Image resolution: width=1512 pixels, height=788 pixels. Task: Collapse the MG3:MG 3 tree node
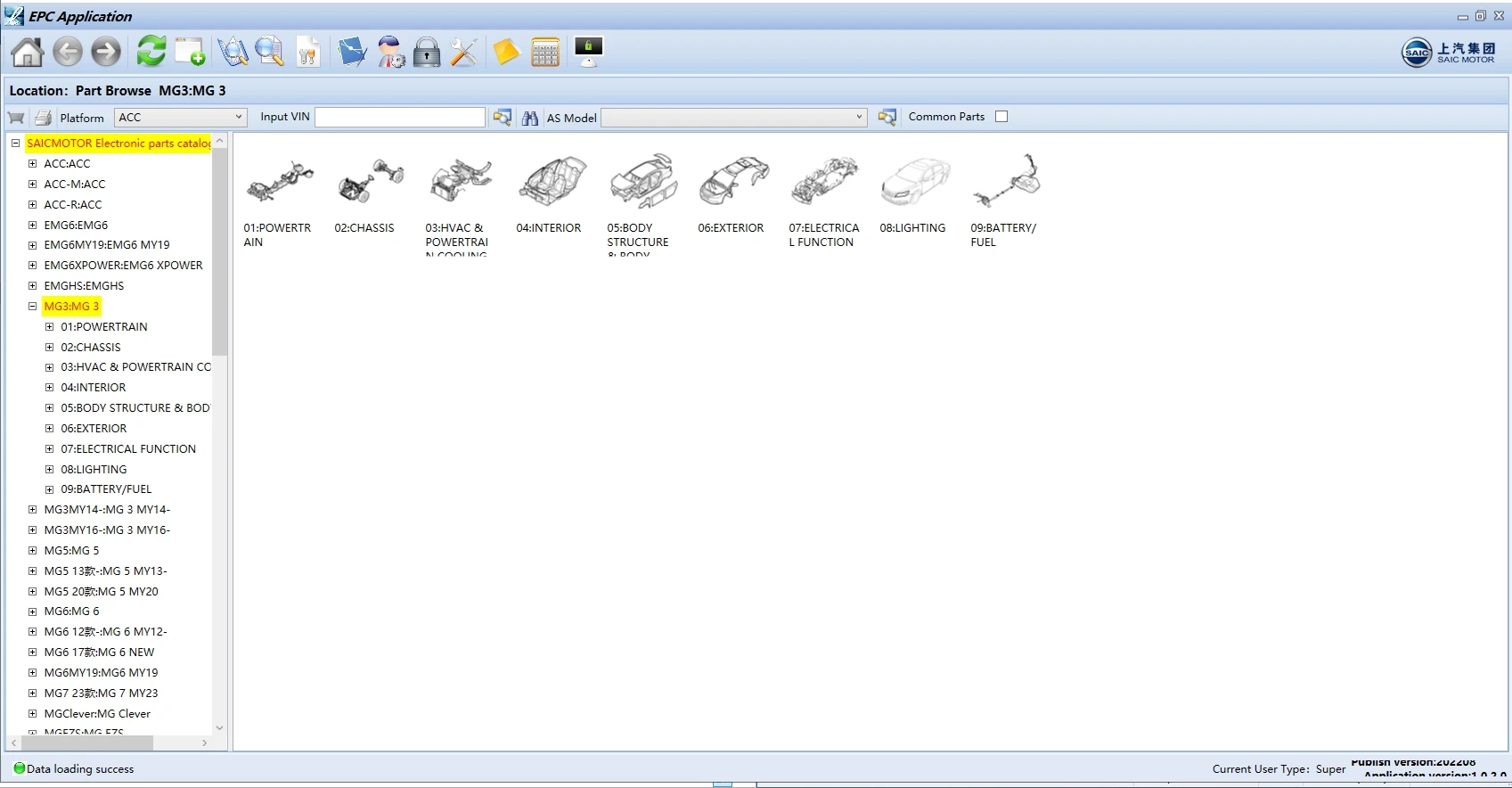coord(32,307)
